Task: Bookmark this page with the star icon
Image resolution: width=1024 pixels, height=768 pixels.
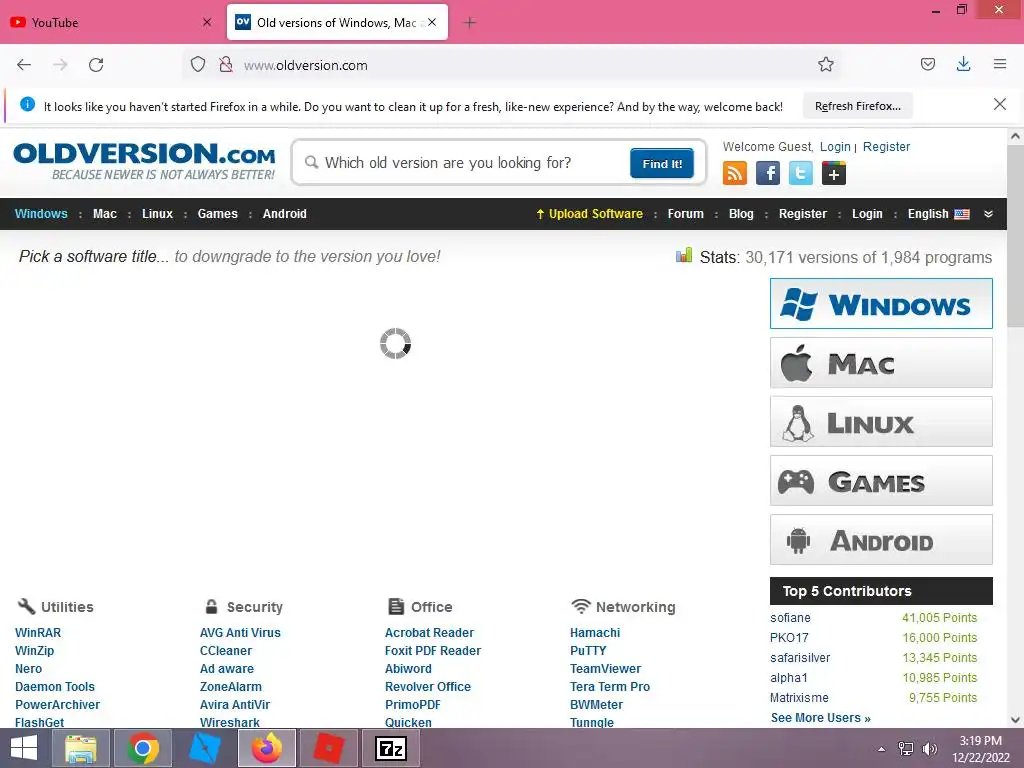Action: (825, 64)
